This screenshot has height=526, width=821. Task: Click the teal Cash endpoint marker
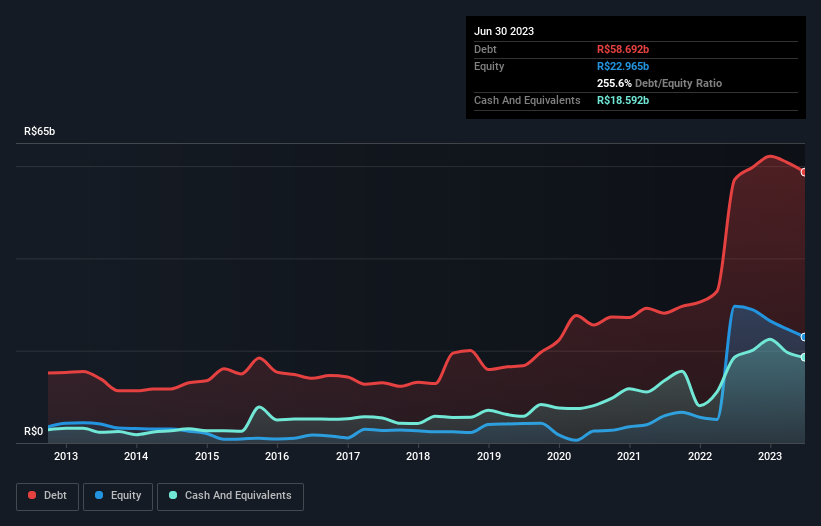[x=804, y=357]
